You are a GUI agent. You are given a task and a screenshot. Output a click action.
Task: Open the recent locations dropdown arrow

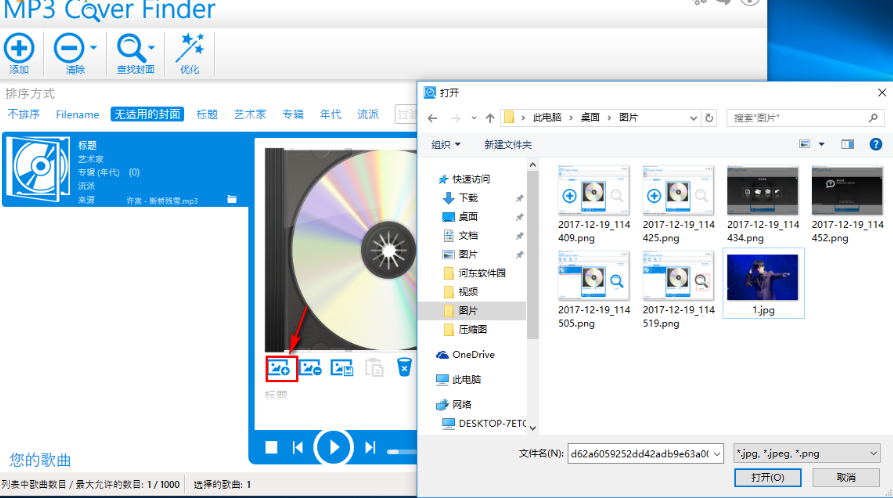click(473, 118)
